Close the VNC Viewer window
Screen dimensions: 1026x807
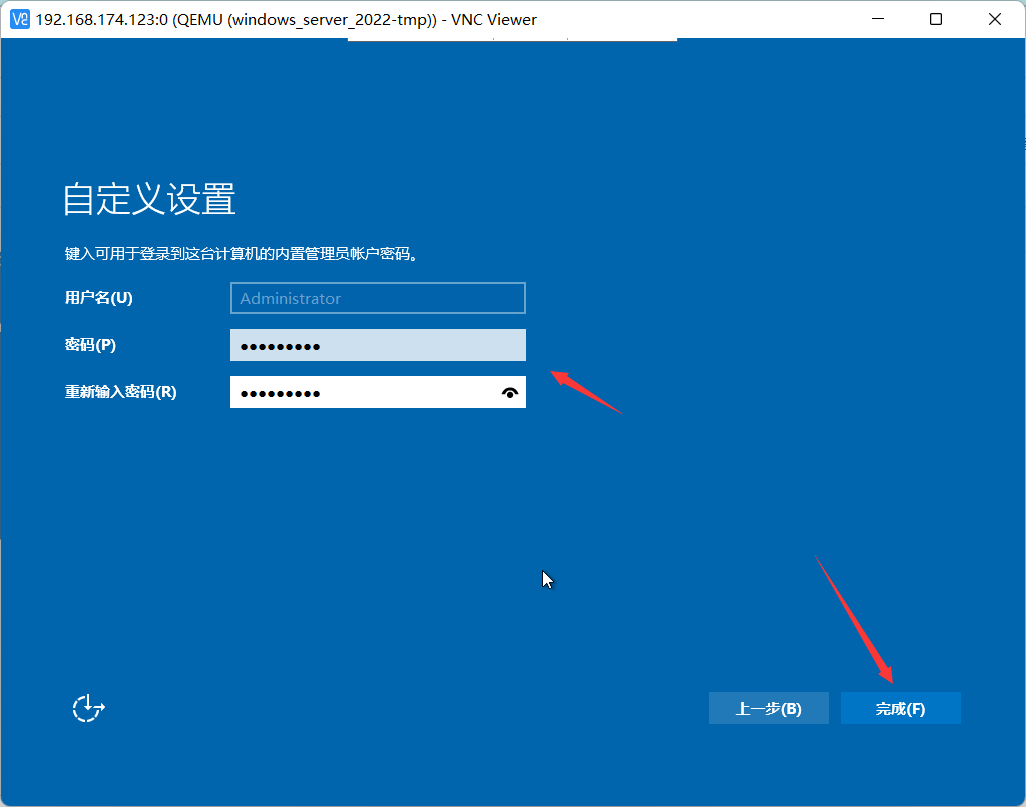coord(995,19)
